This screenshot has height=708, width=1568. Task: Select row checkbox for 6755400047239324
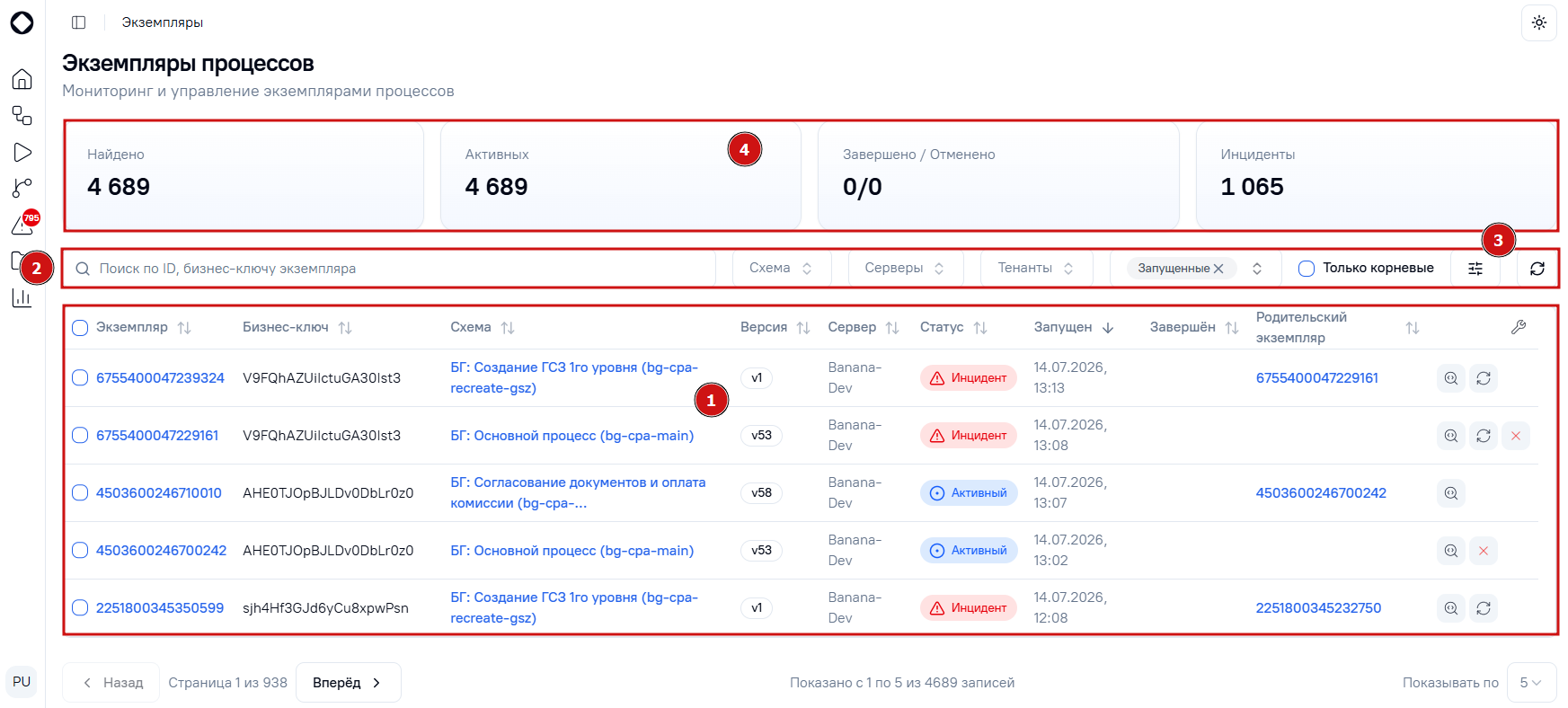coord(80,378)
